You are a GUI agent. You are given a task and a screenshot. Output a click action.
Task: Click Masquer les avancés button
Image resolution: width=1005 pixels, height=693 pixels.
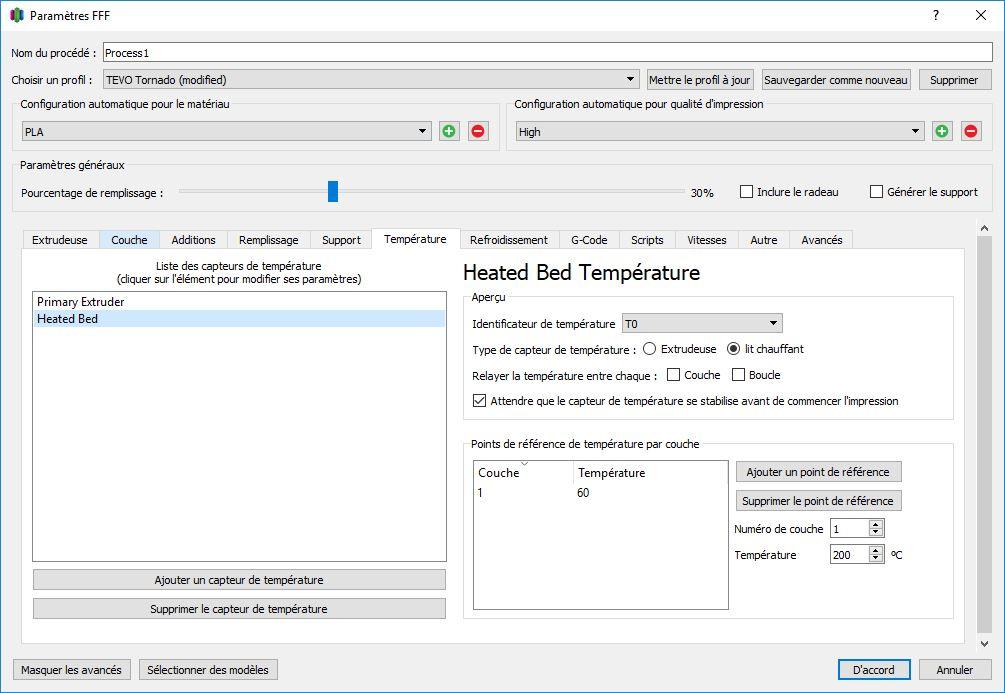[x=71, y=669]
